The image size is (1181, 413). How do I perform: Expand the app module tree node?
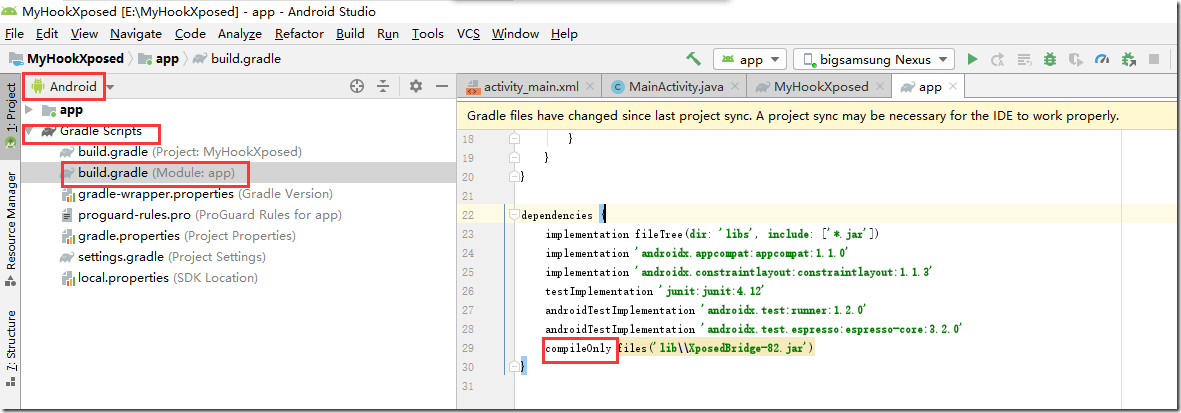coord(29,110)
